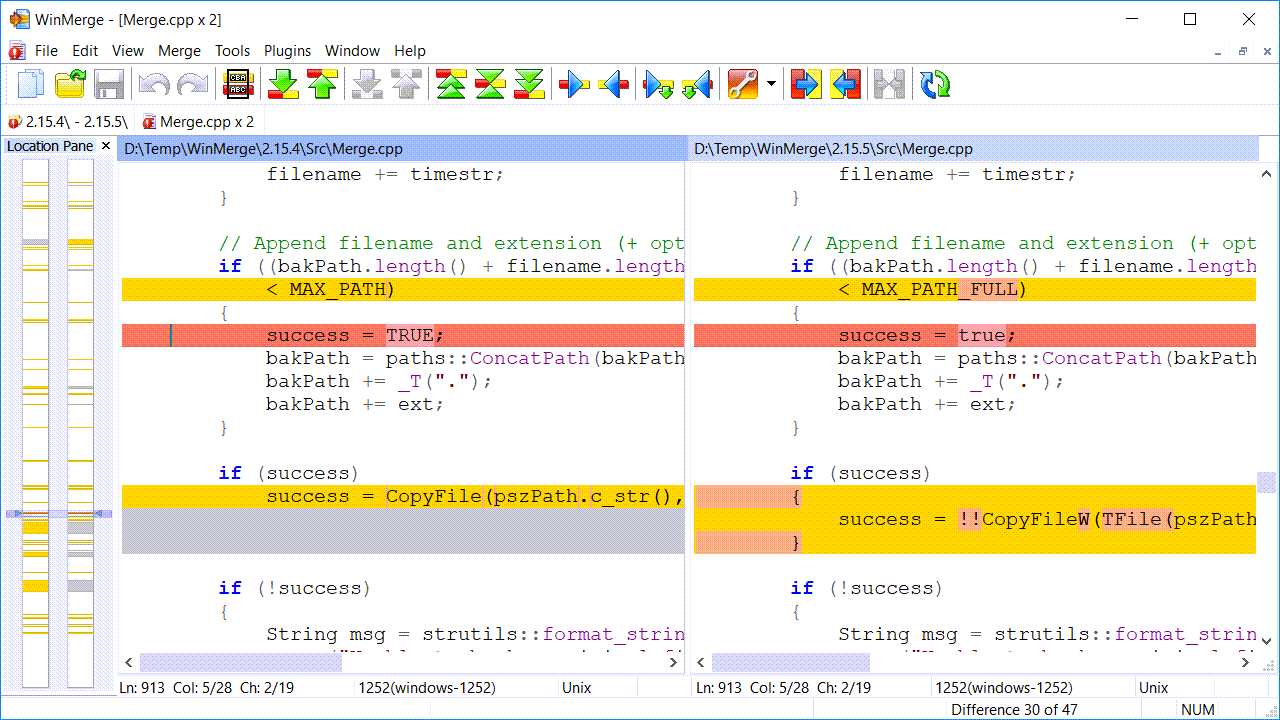
Task: Click 'bakPath += ext;' in left pane
Action: click(x=355, y=404)
